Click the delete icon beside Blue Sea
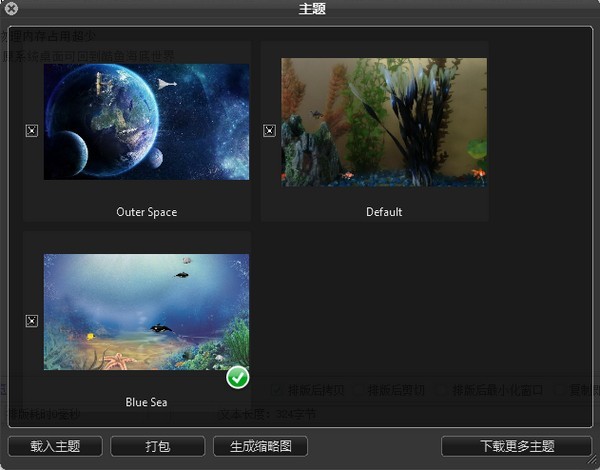600x470 pixels. click(x=32, y=321)
